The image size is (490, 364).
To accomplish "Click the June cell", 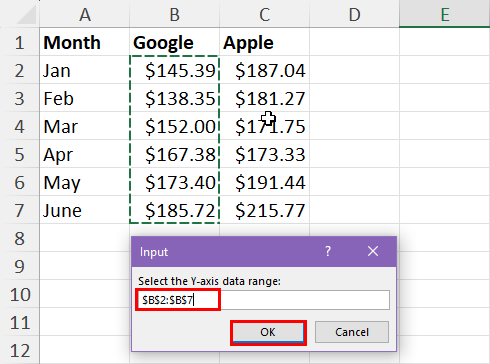I will [85, 210].
